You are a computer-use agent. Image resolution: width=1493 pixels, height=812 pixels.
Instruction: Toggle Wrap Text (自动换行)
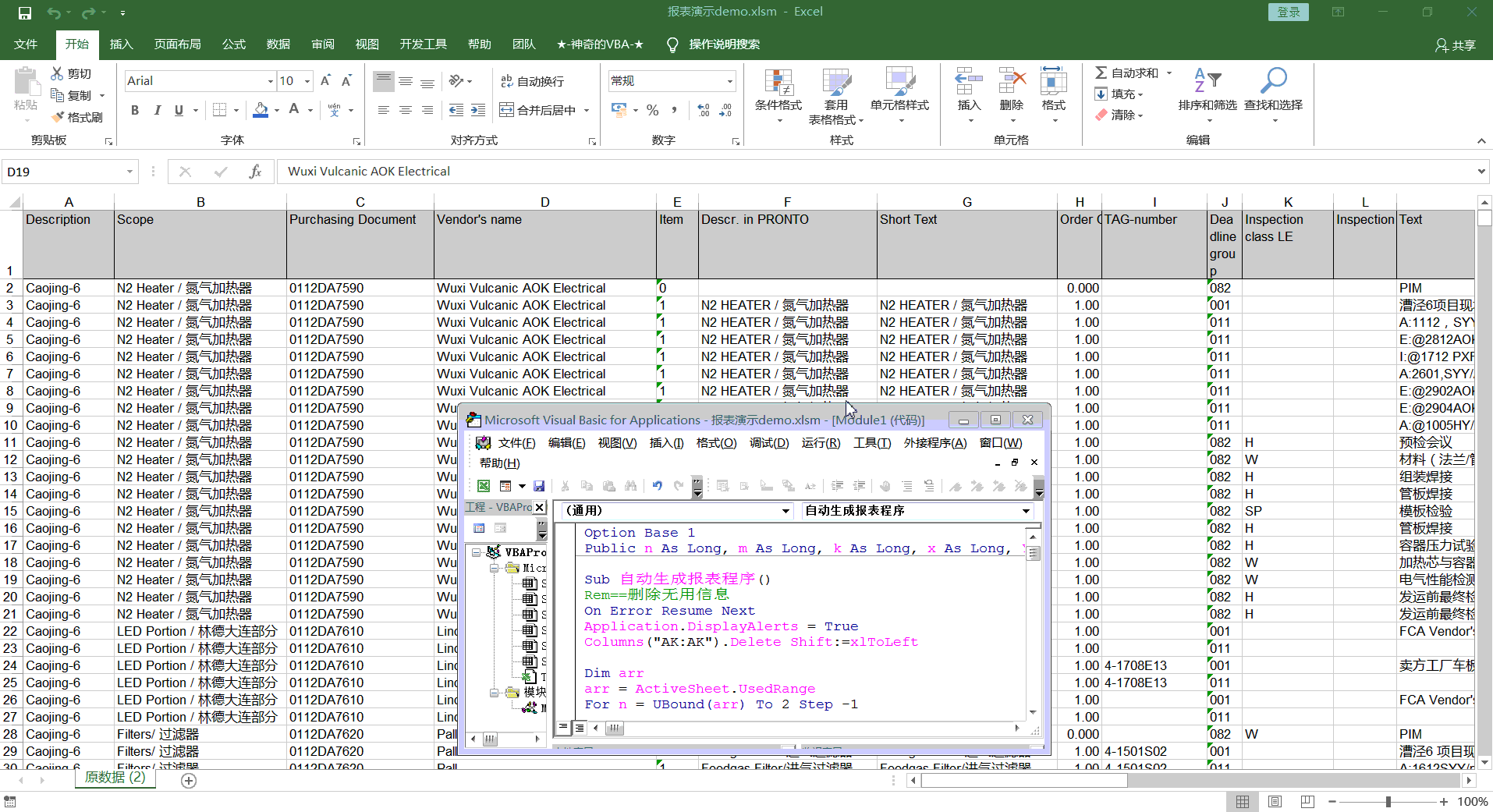pos(532,81)
